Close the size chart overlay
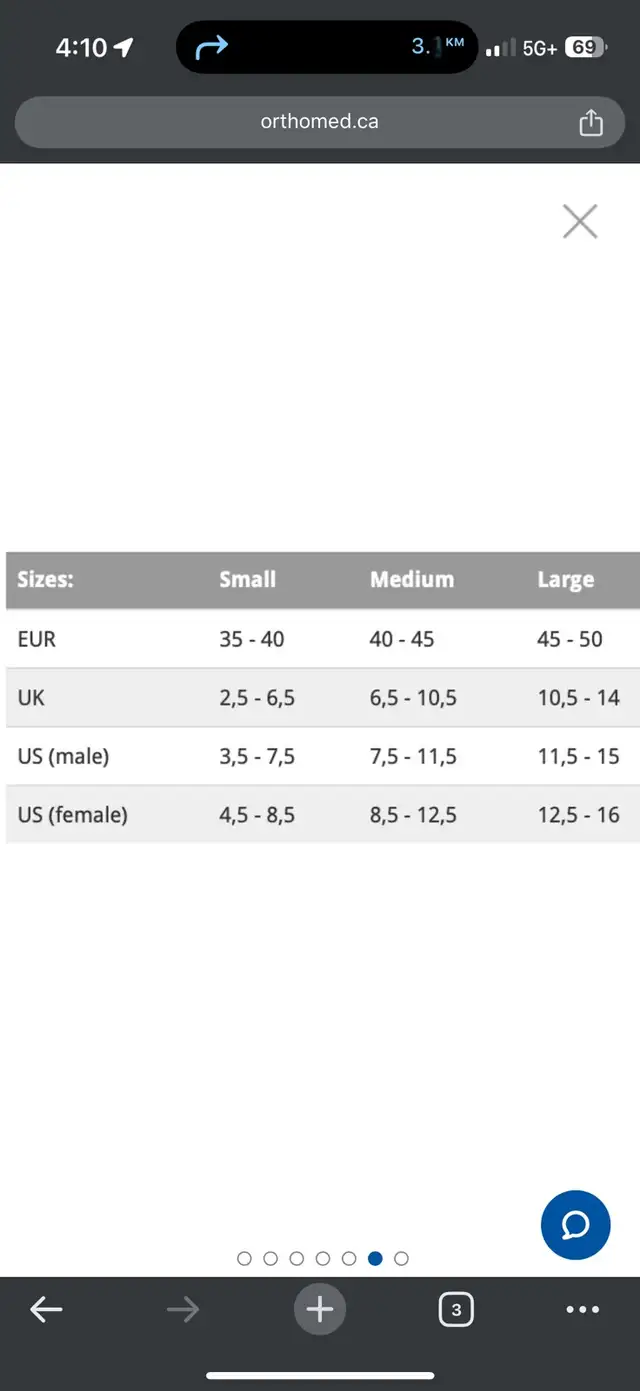The image size is (640, 1391). tap(580, 221)
